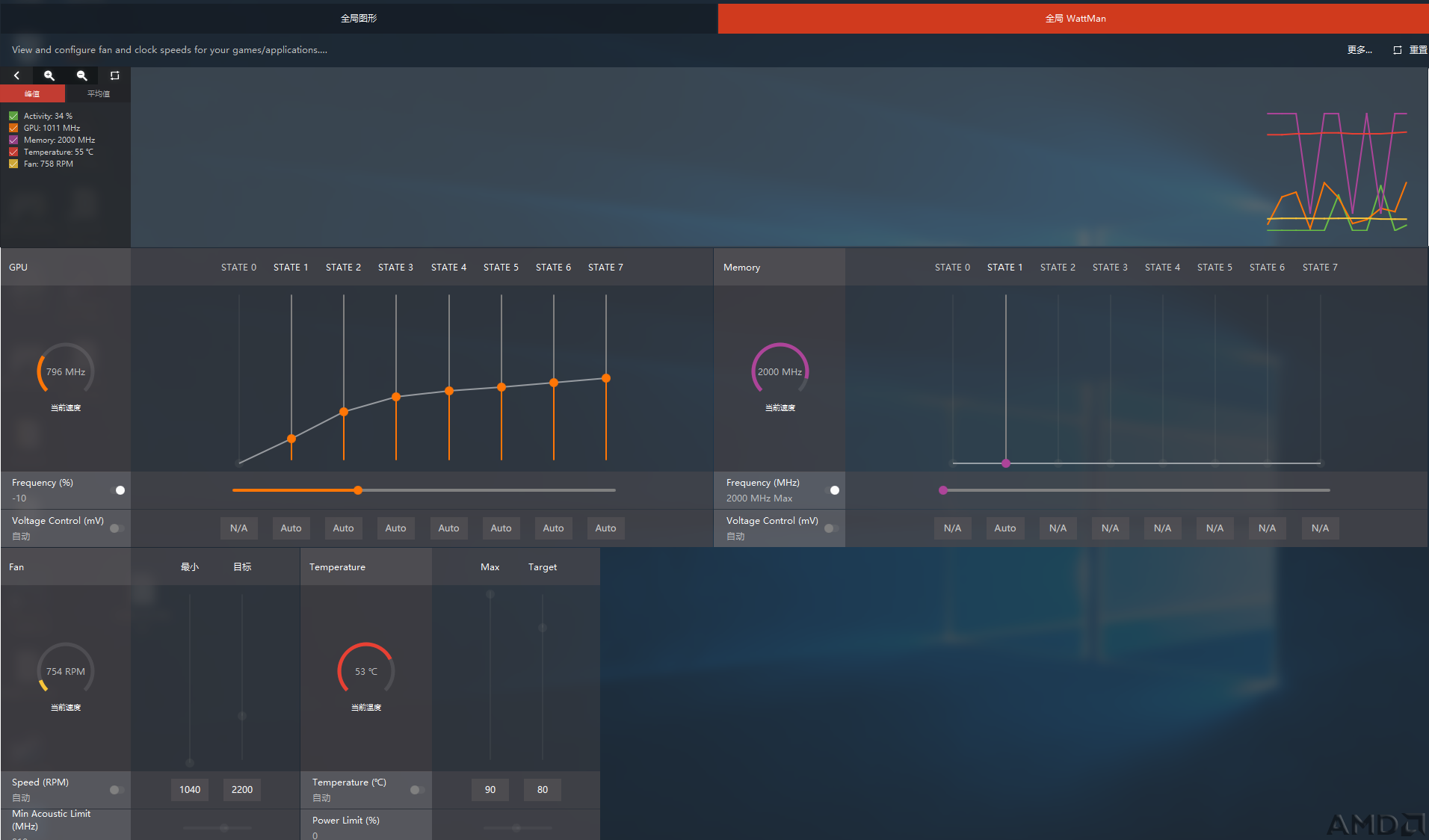The image size is (1429, 840).
Task: Click the fan 目标 target vertical slider knob
Action: (242, 716)
